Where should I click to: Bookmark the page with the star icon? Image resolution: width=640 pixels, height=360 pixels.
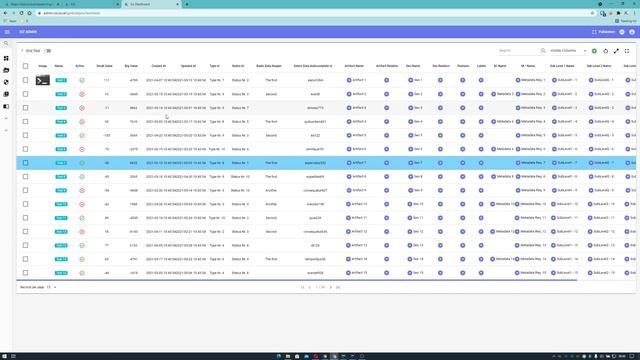[x=592, y=13]
